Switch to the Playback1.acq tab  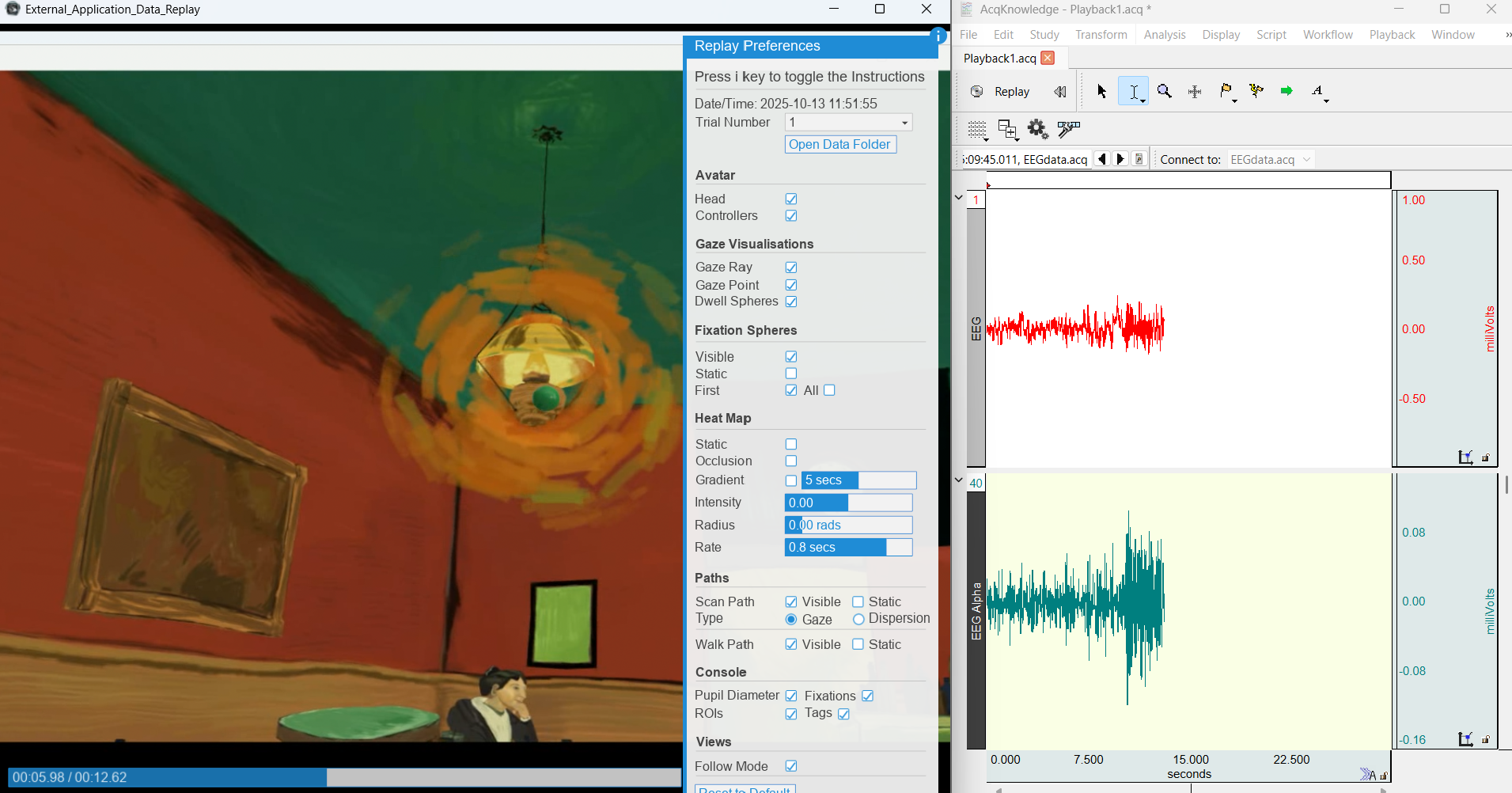999,59
